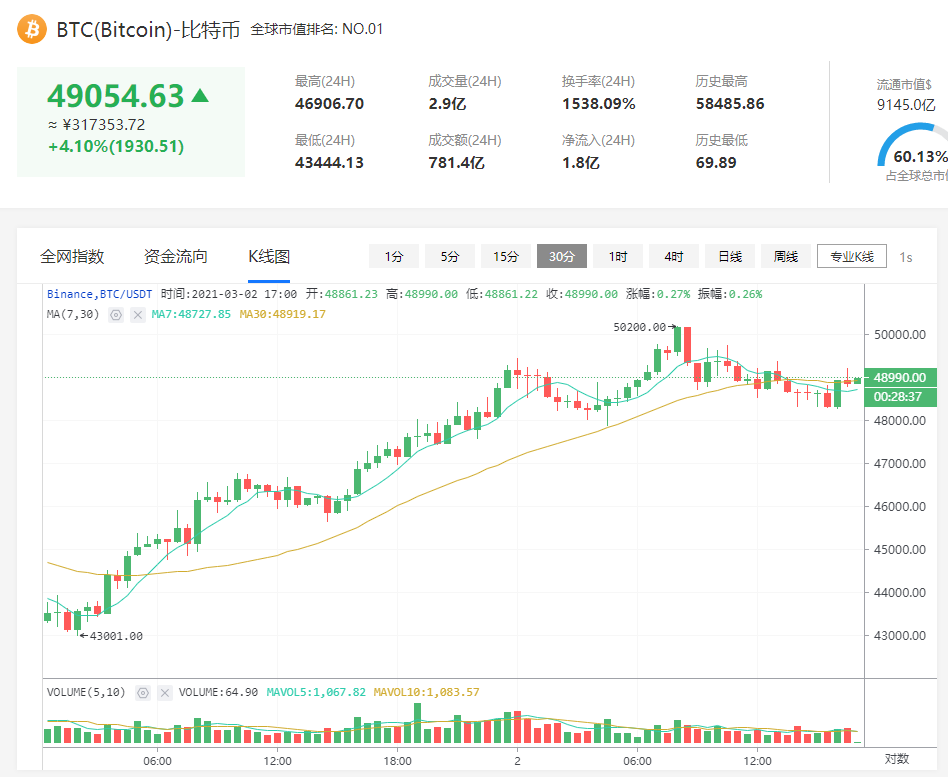
Task: Select the 1时 interval option
Action: [x=617, y=256]
